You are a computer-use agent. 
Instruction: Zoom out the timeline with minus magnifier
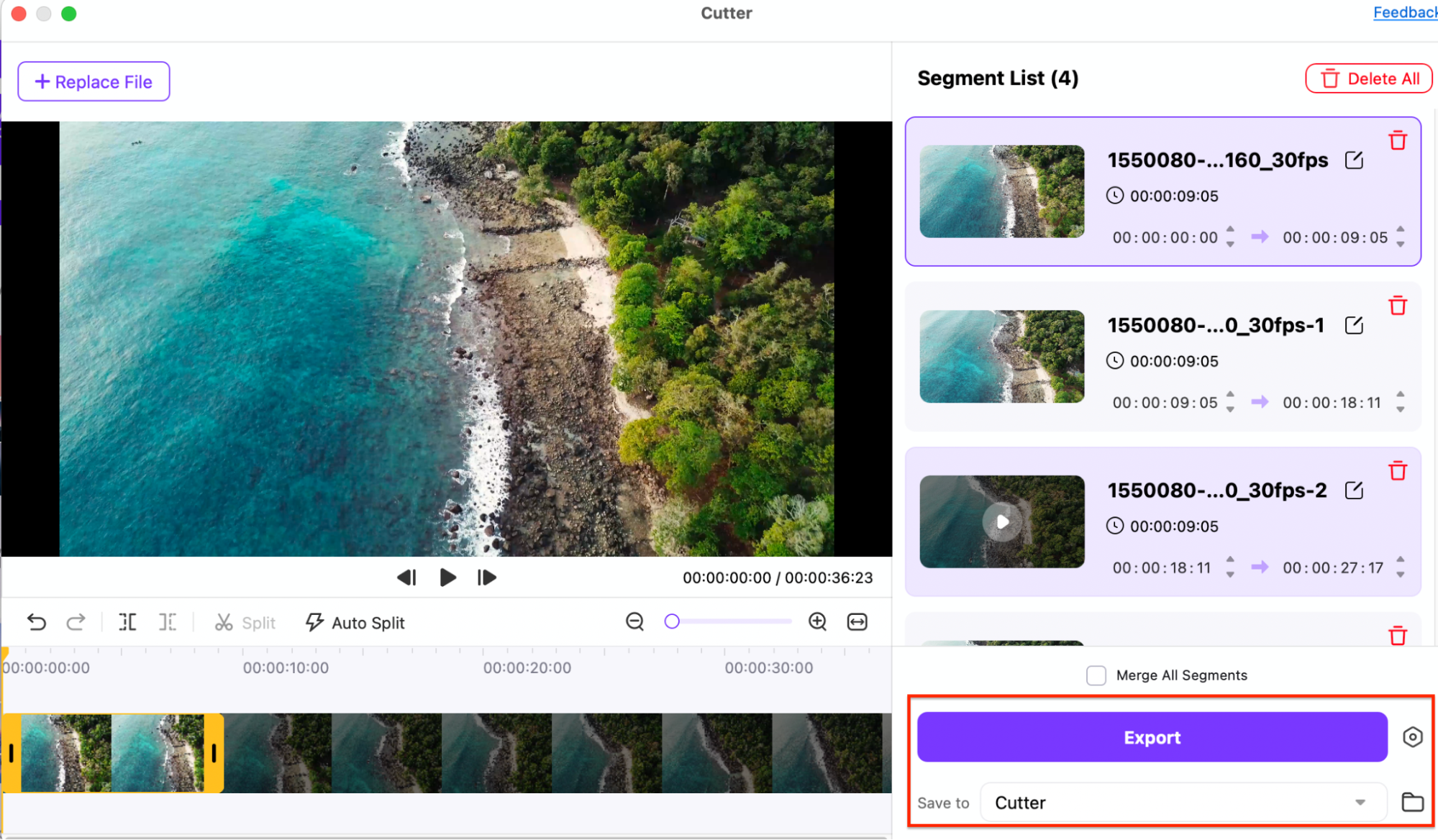pyautogui.click(x=634, y=621)
